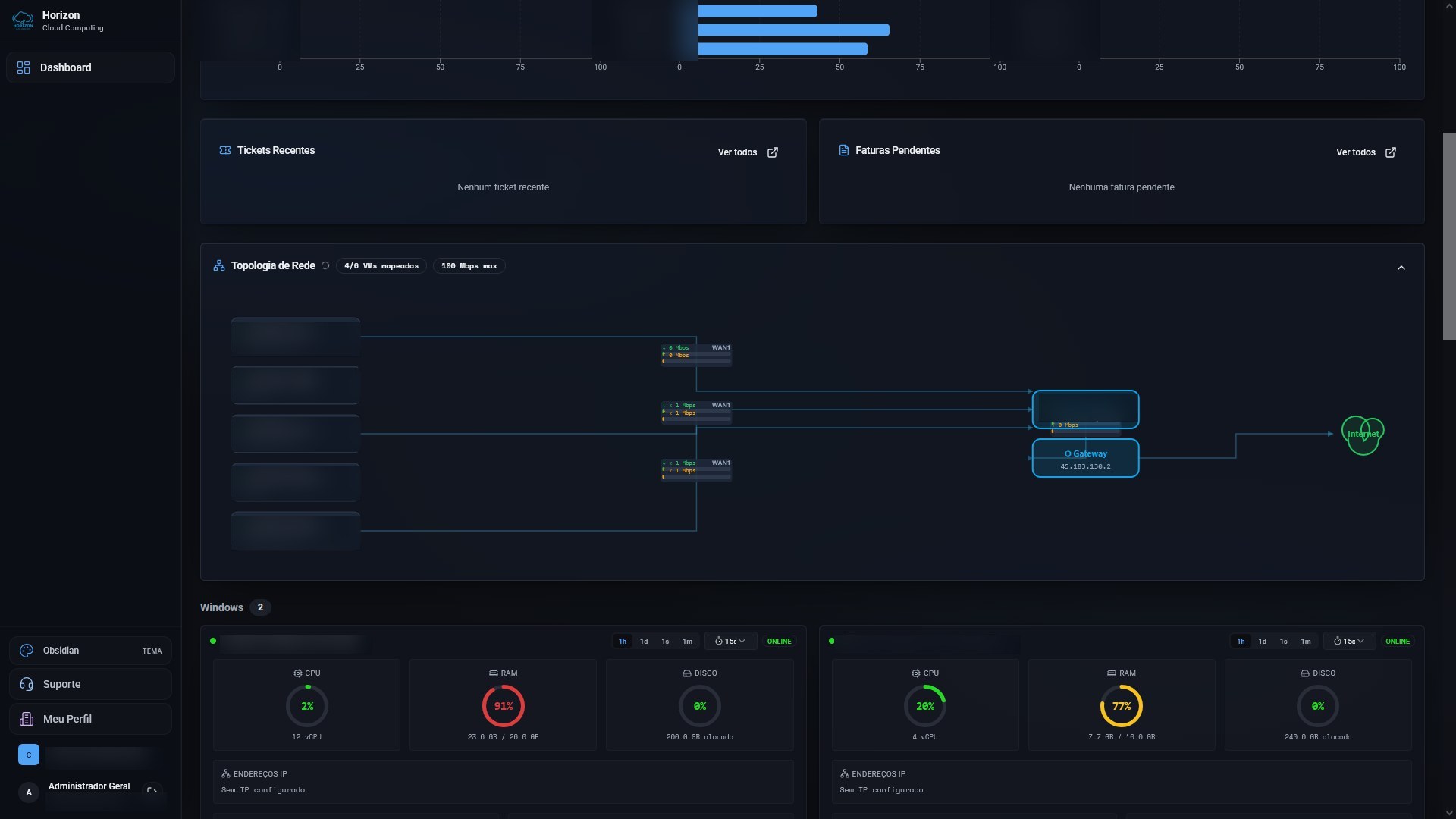The height and width of the screenshot is (819, 1456).
Task: Click the Horizon cloud logo icon
Action: point(23,20)
